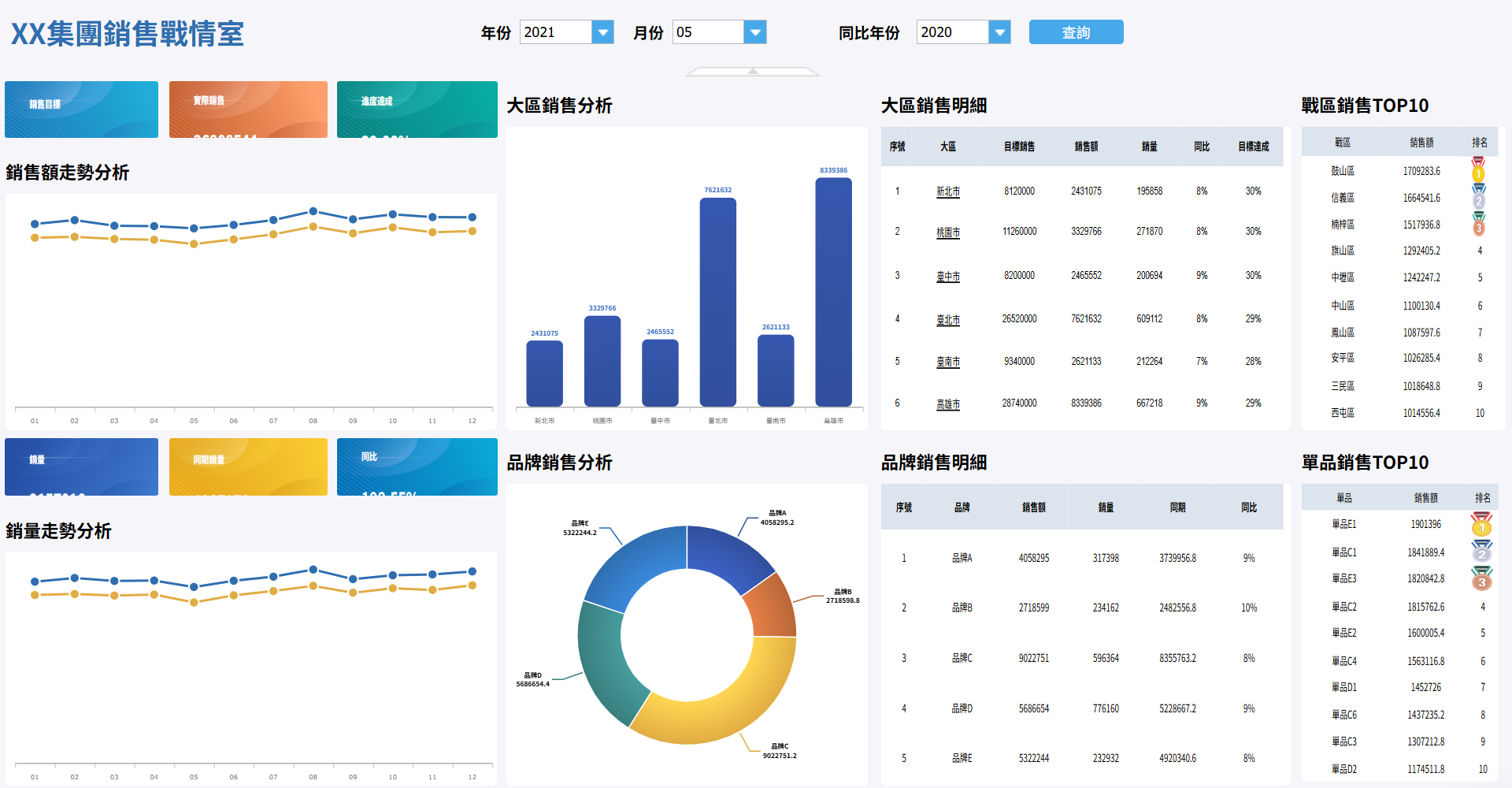Click the gold medal icon beside 單品E1
Screen dimensions: 1512x788
coord(1481,524)
